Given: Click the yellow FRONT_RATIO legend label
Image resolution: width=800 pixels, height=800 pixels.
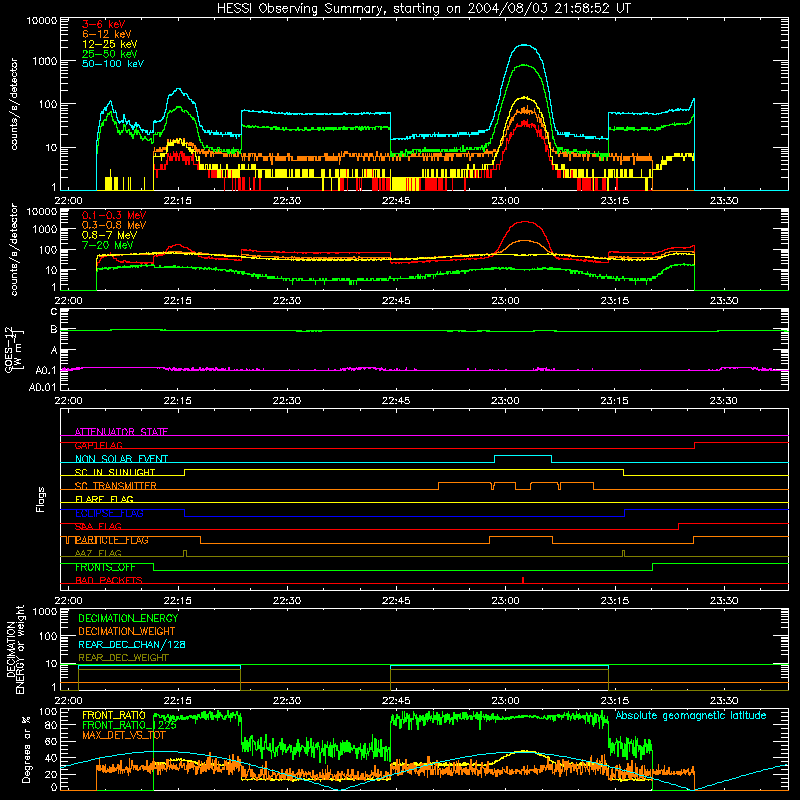Looking at the screenshot, I should pyautogui.click(x=114, y=715).
